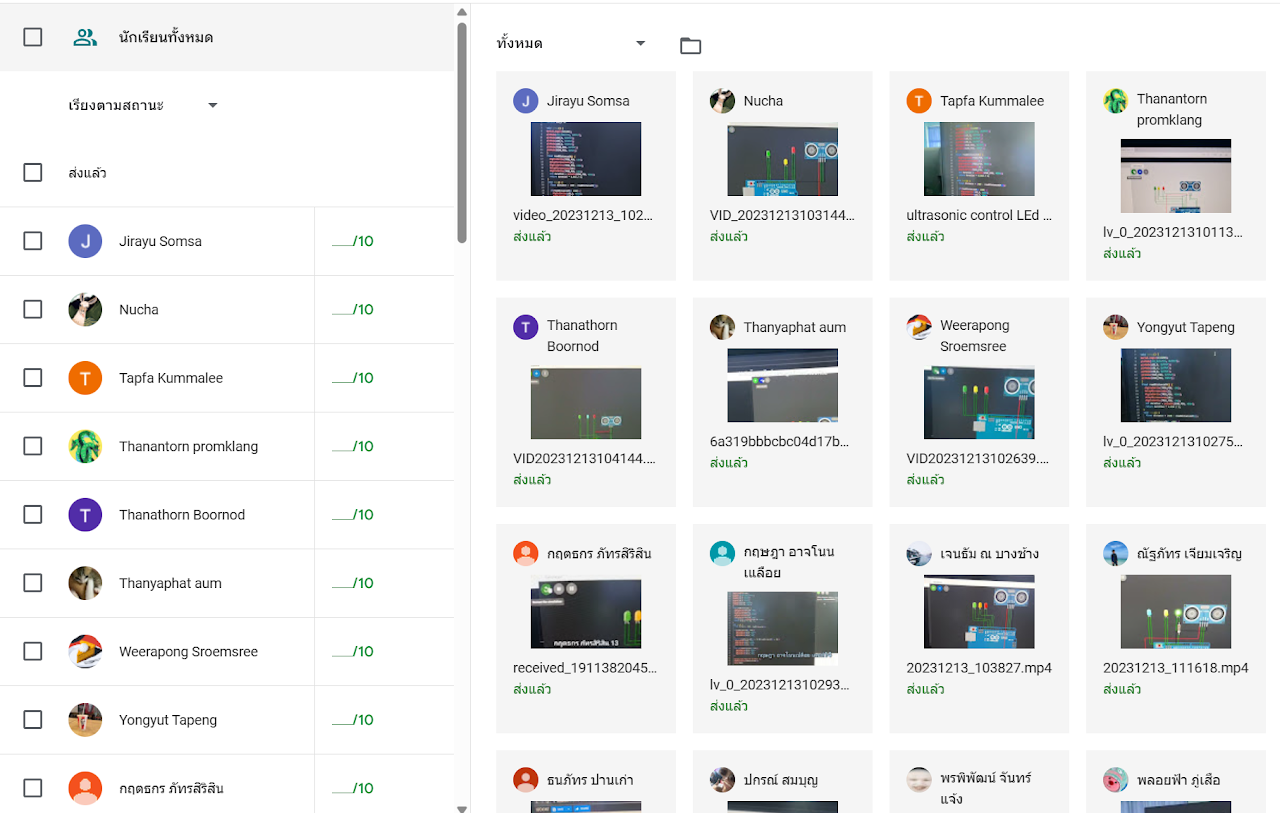The height and width of the screenshot is (813, 1280).
Task: Click ณัฐภัทร เจียมเจริญ avatar on card
Action: click(1116, 554)
